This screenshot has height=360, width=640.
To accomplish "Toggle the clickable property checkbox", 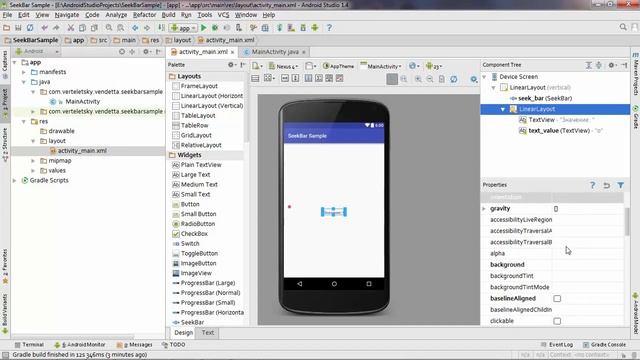I will (557, 321).
